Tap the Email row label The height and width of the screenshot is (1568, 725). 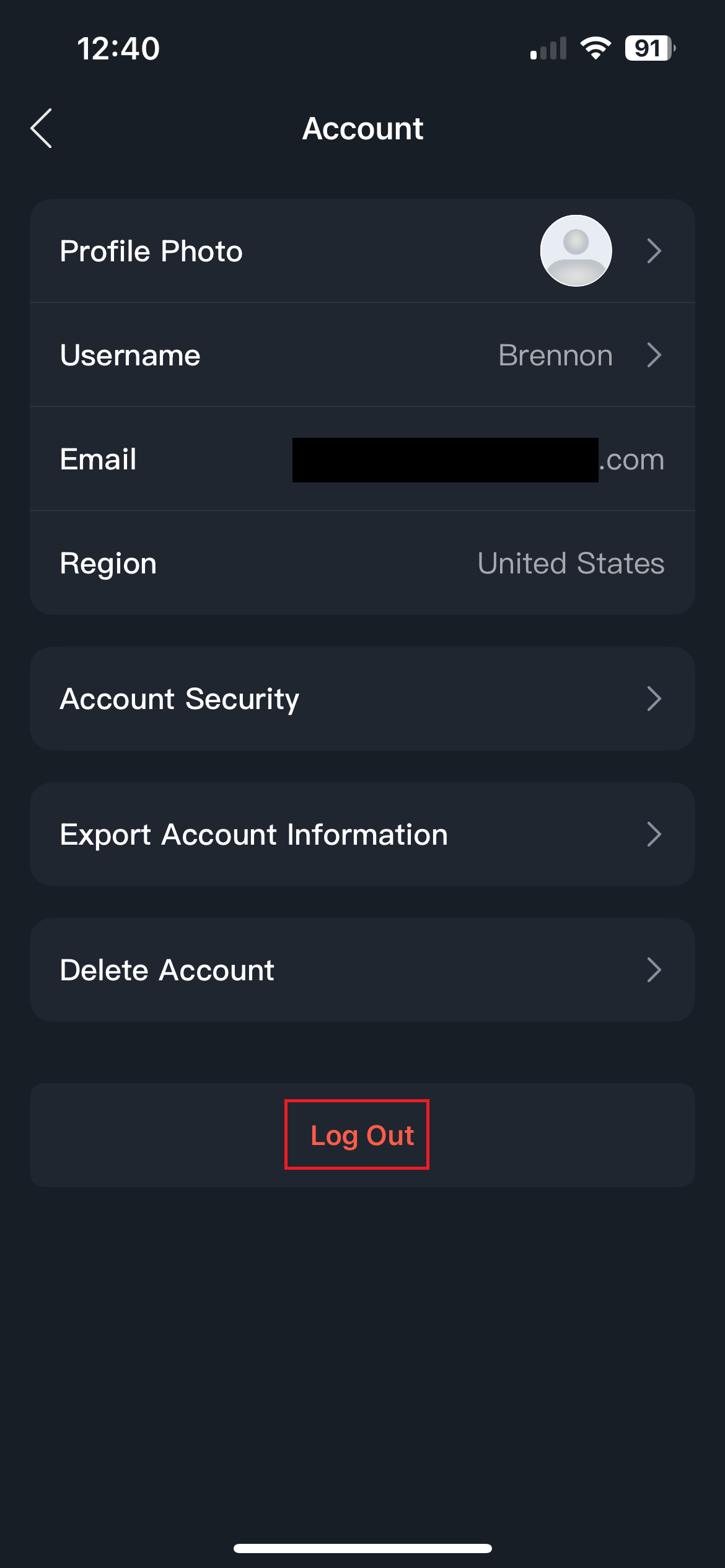(x=98, y=459)
